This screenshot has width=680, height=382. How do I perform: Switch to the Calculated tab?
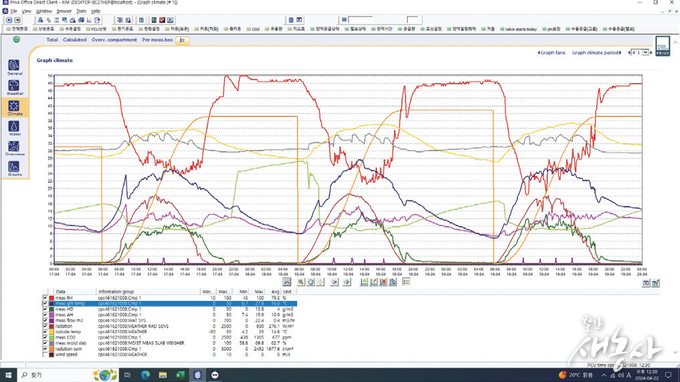pyautogui.click(x=75, y=39)
